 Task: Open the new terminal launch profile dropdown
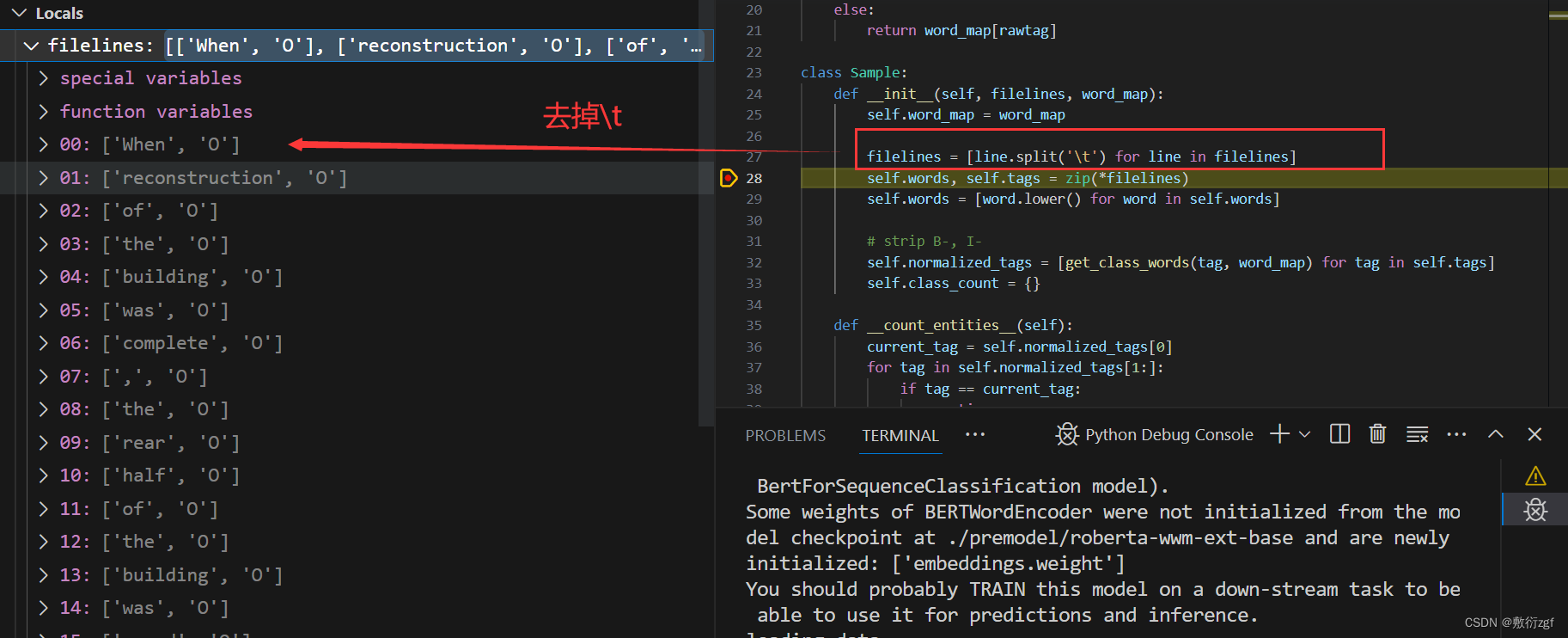(x=1304, y=434)
